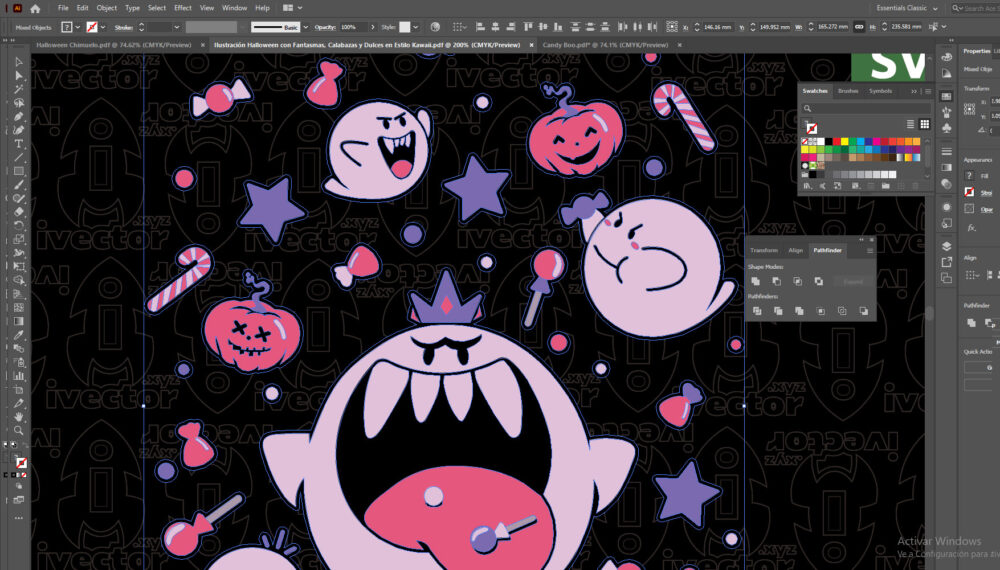Click the X position value field
Screen dimensions: 1000x570
coord(717,27)
